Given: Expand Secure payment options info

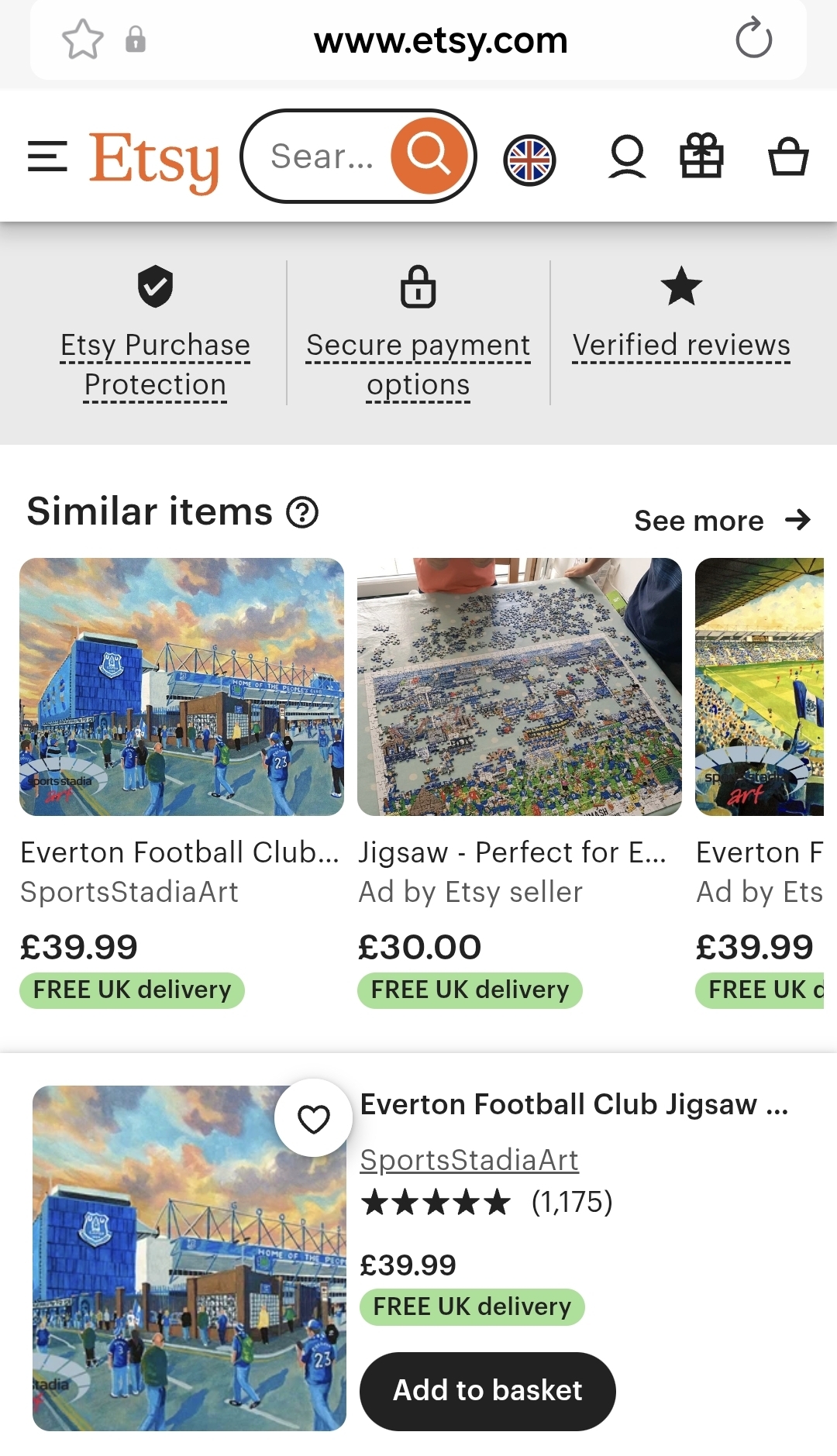Looking at the screenshot, I should click(418, 364).
